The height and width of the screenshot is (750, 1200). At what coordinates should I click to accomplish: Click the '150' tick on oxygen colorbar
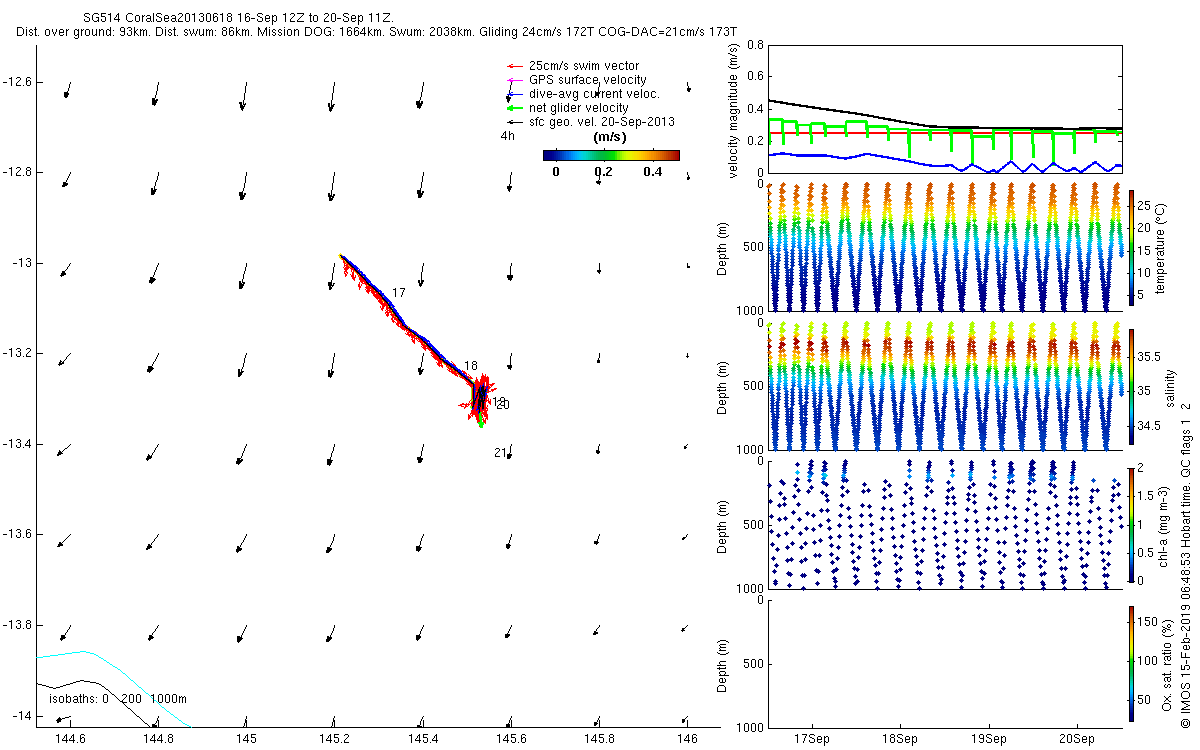point(1148,622)
